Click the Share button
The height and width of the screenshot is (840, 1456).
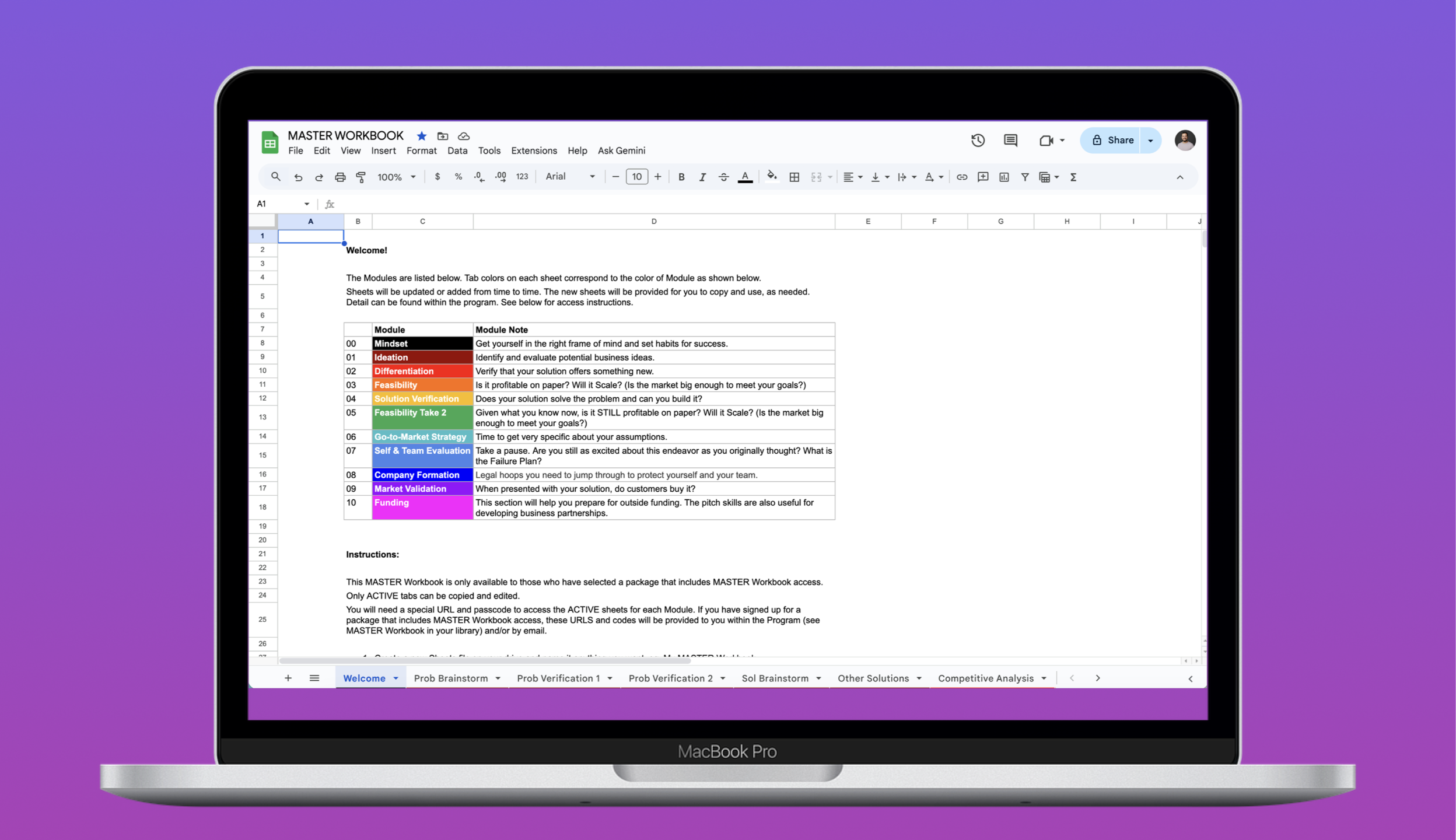tap(1112, 141)
